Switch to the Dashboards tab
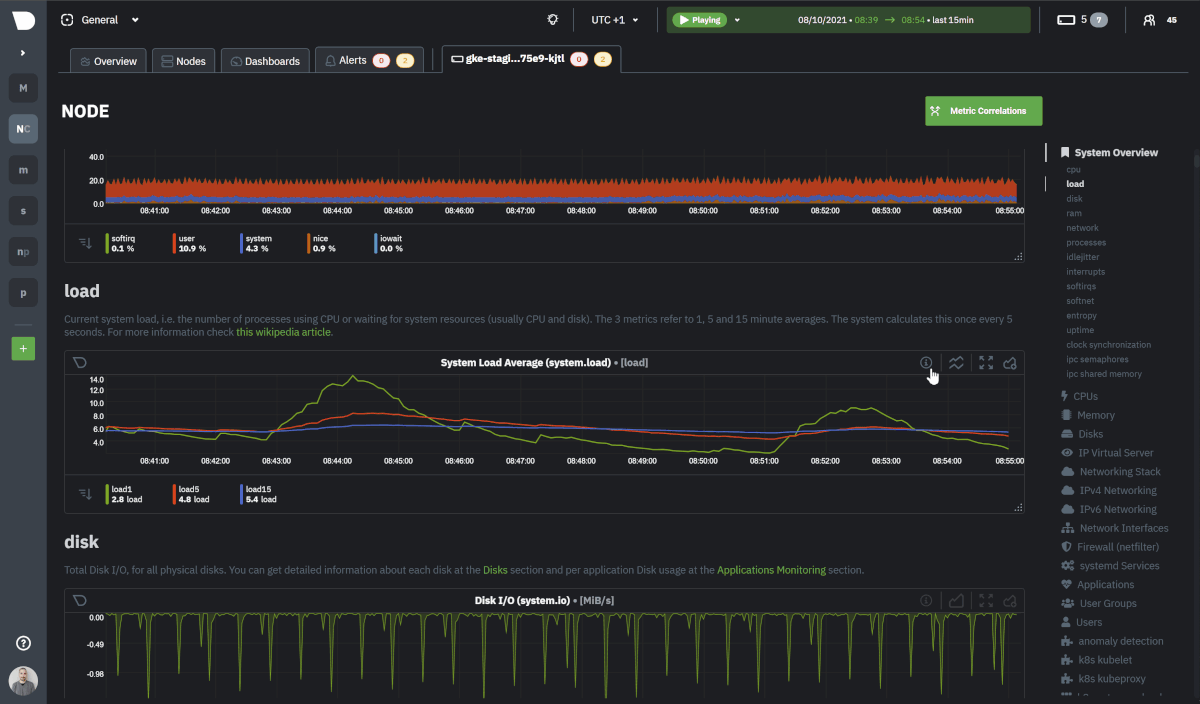The height and width of the screenshot is (704, 1200). [x=265, y=61]
